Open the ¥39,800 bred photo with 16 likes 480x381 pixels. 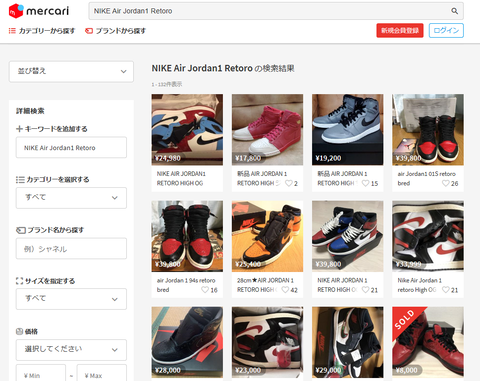click(187, 236)
